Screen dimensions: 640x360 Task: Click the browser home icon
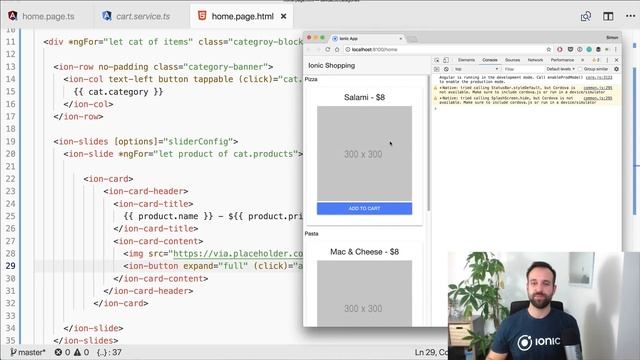point(337,49)
